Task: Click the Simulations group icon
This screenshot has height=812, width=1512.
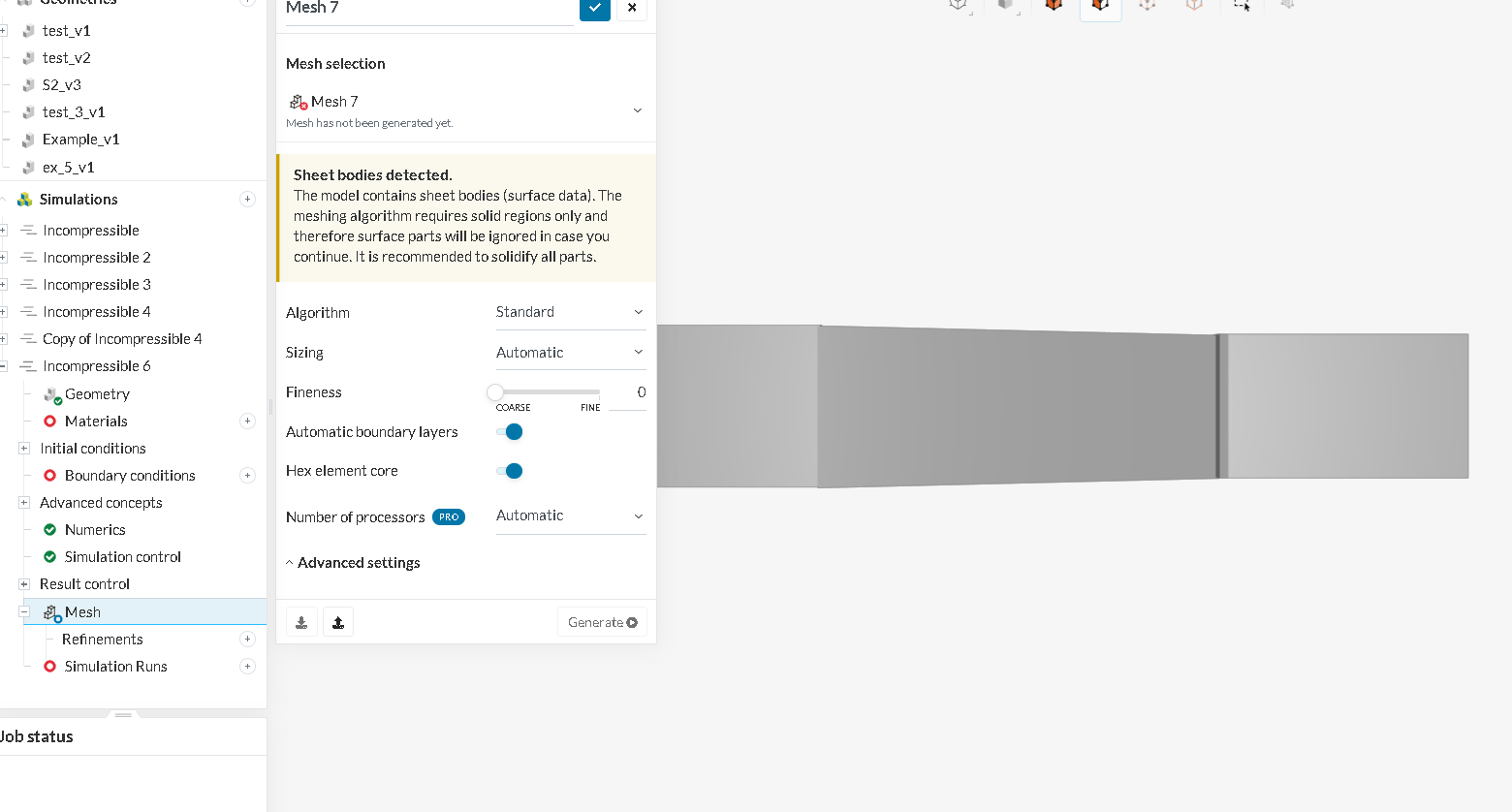Action: click(x=25, y=199)
